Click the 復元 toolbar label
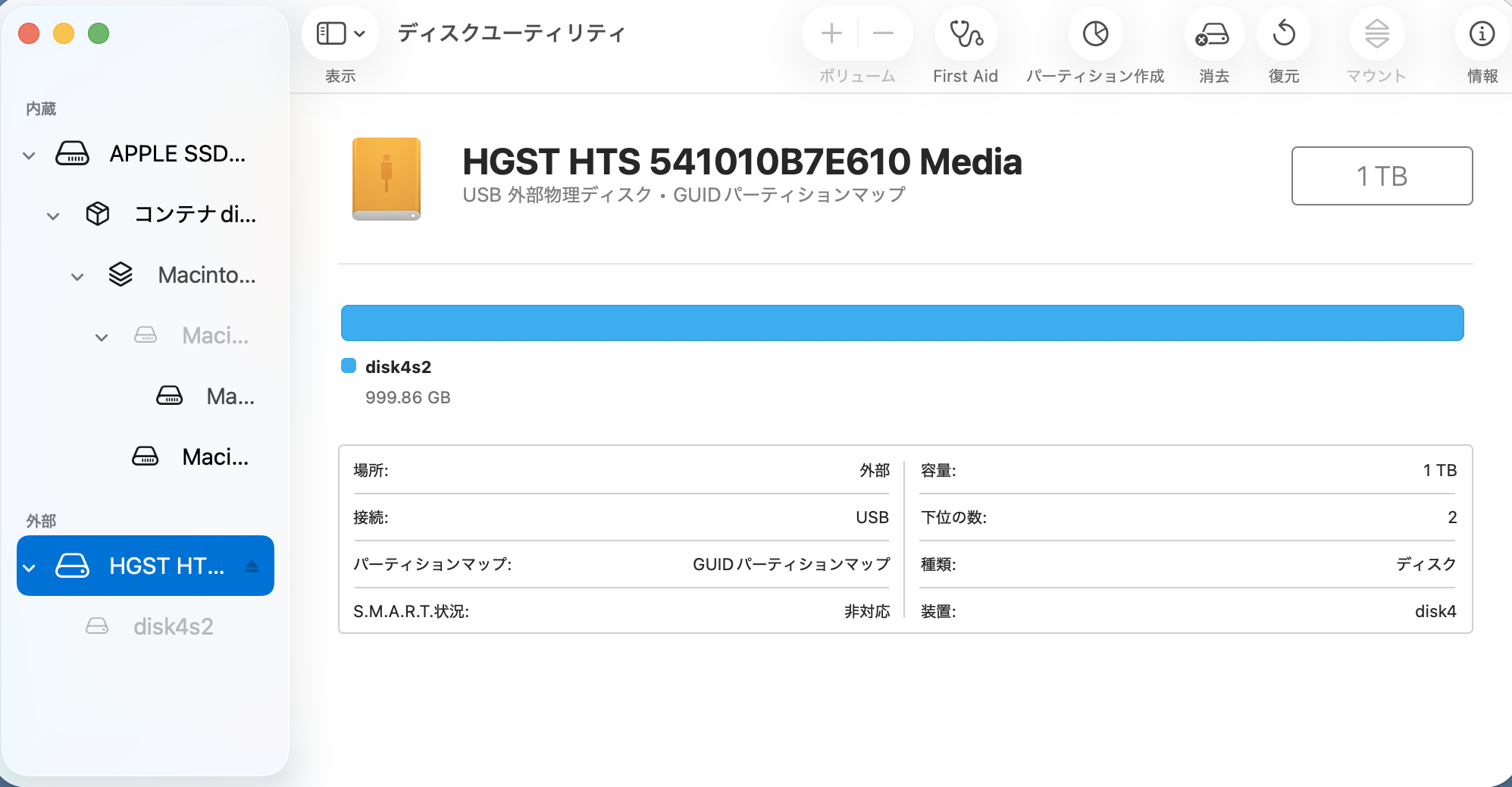 [1284, 77]
